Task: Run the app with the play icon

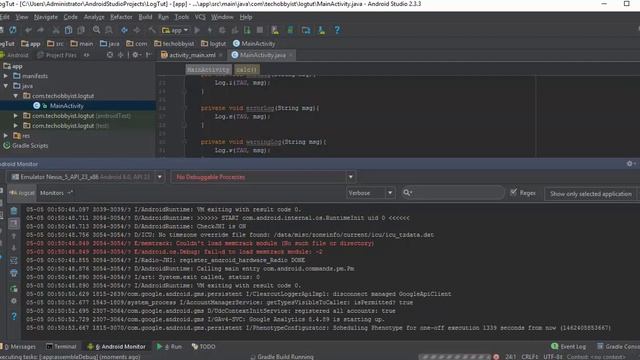Action: [x=197, y=30]
